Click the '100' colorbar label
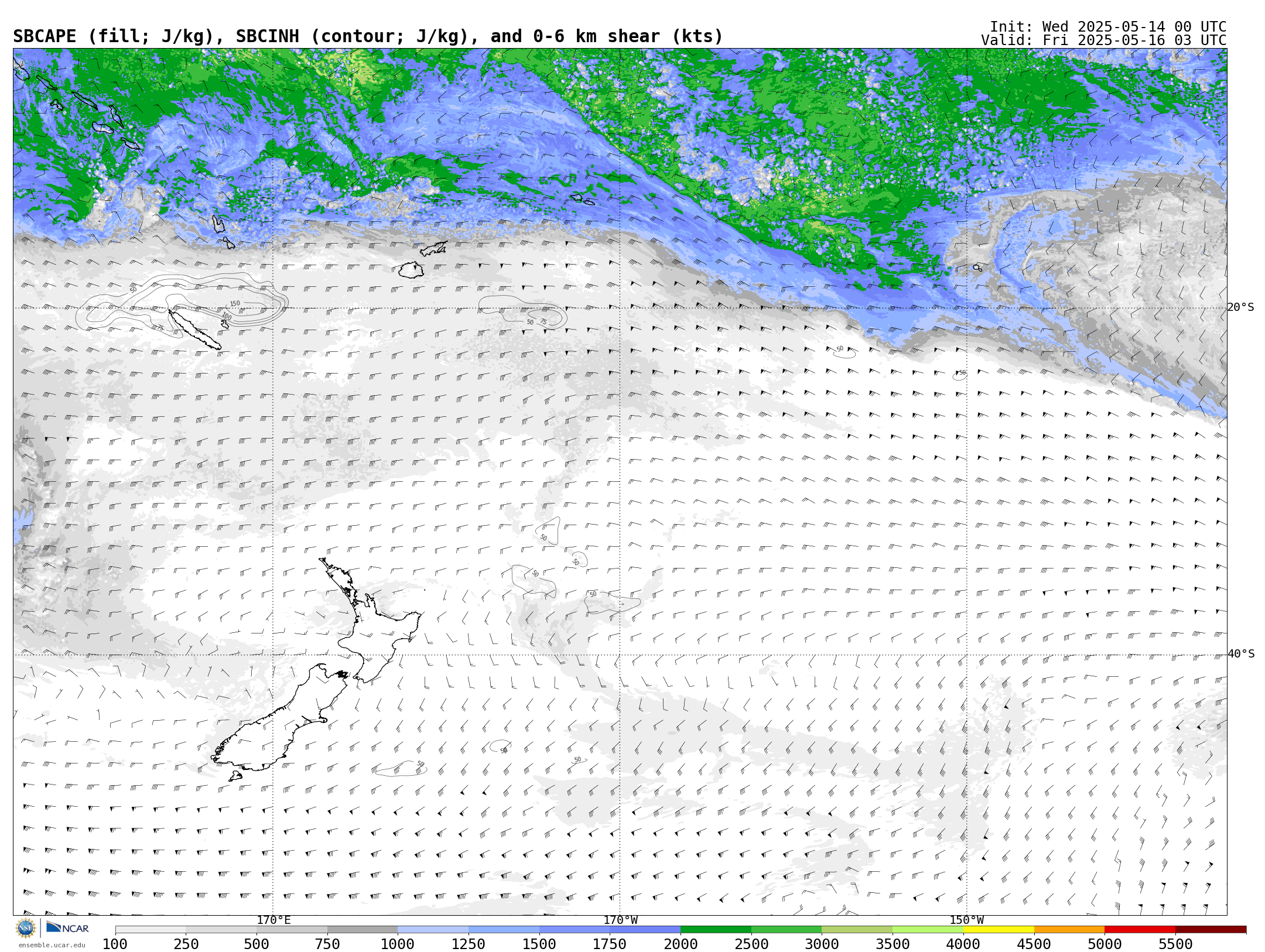 (115, 944)
